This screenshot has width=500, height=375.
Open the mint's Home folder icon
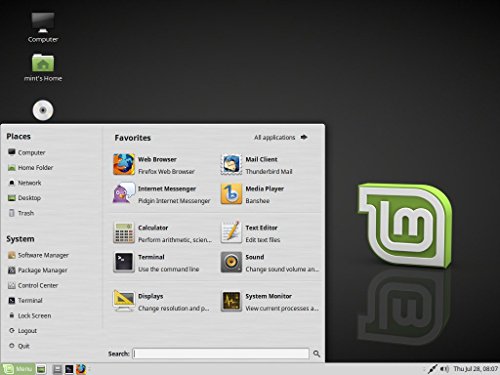(43, 68)
